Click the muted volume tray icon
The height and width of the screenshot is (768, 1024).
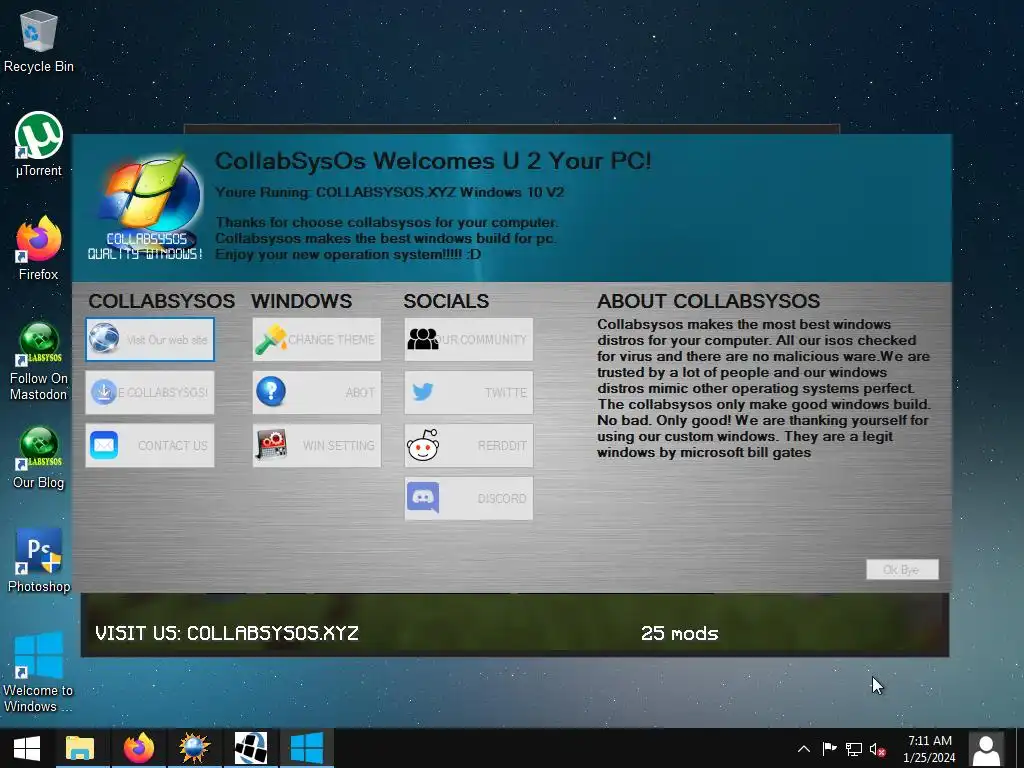(878, 749)
